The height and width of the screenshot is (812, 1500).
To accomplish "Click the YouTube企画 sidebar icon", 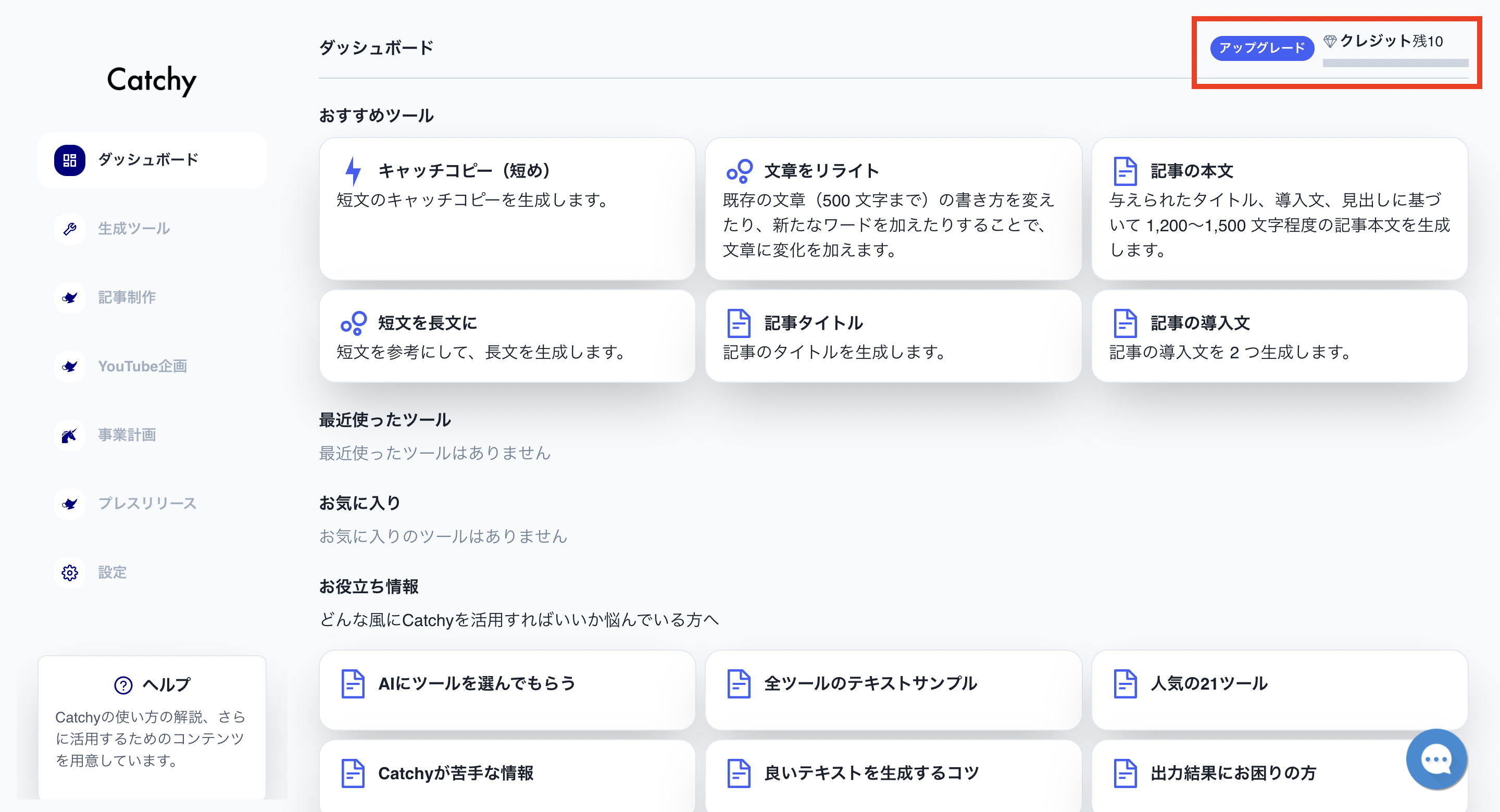I will 69,366.
